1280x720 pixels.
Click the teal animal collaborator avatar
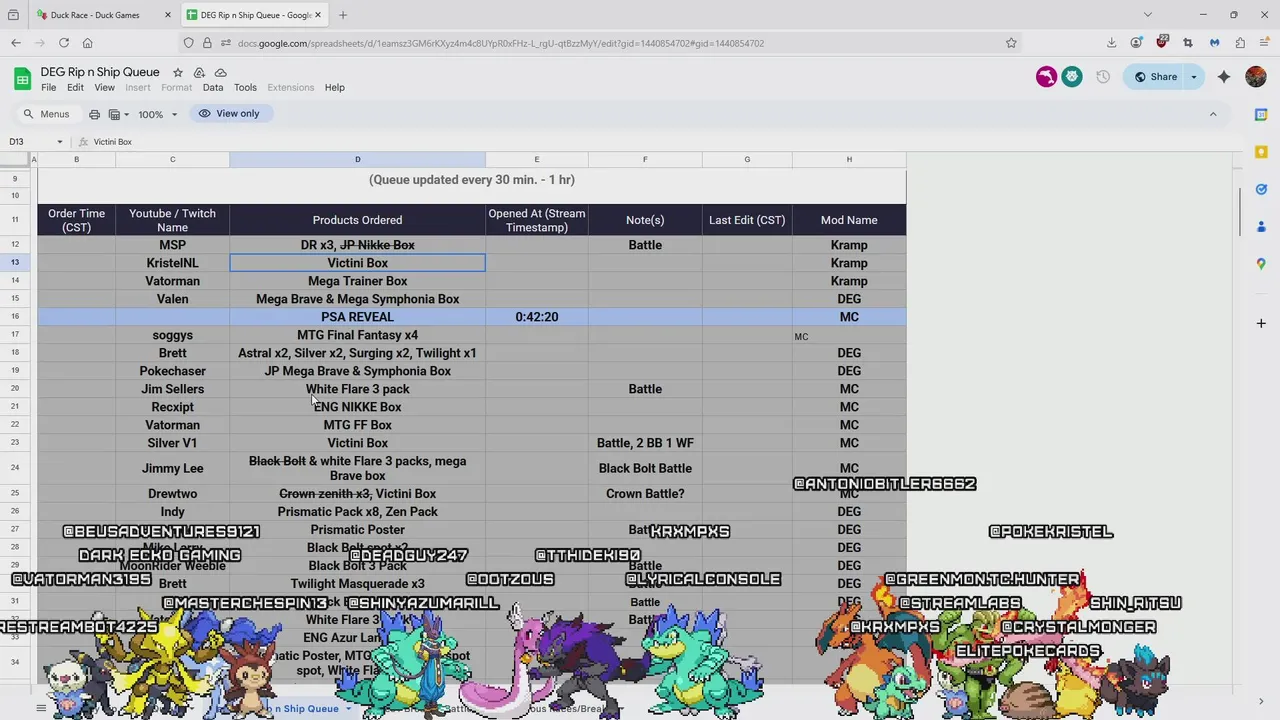pos(1072,77)
